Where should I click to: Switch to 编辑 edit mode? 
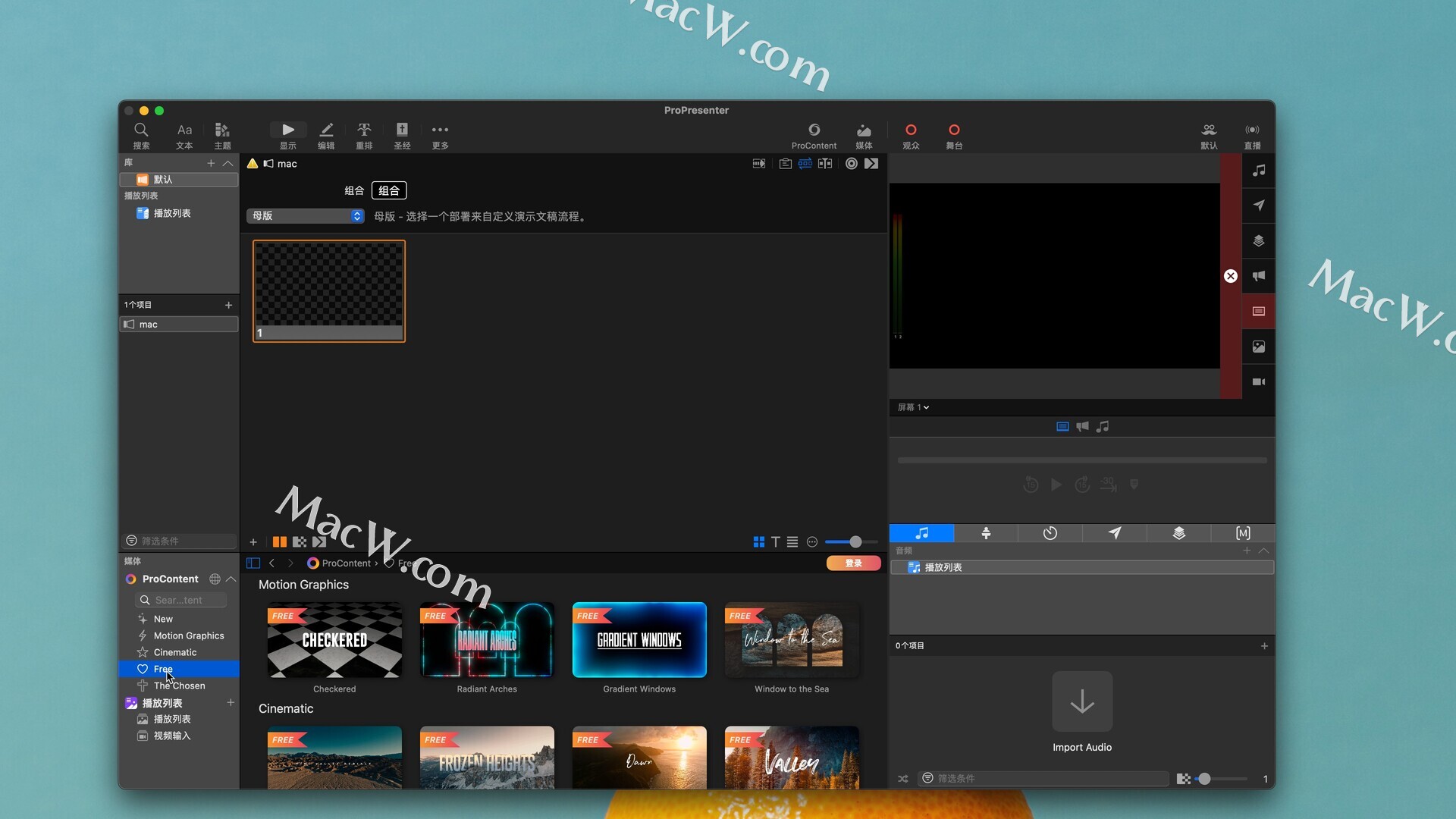point(326,136)
